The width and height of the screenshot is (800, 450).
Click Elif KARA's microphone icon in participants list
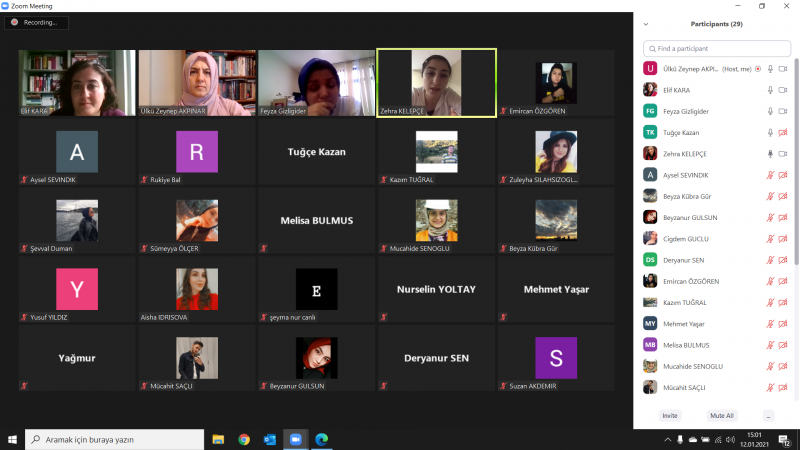(770, 89)
